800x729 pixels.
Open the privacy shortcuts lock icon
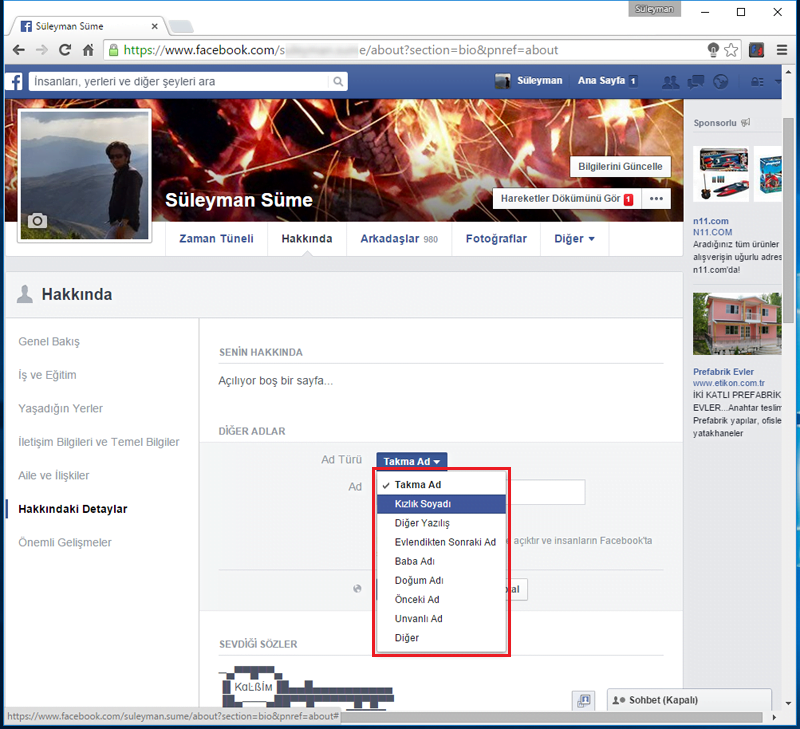pyautogui.click(x=755, y=81)
